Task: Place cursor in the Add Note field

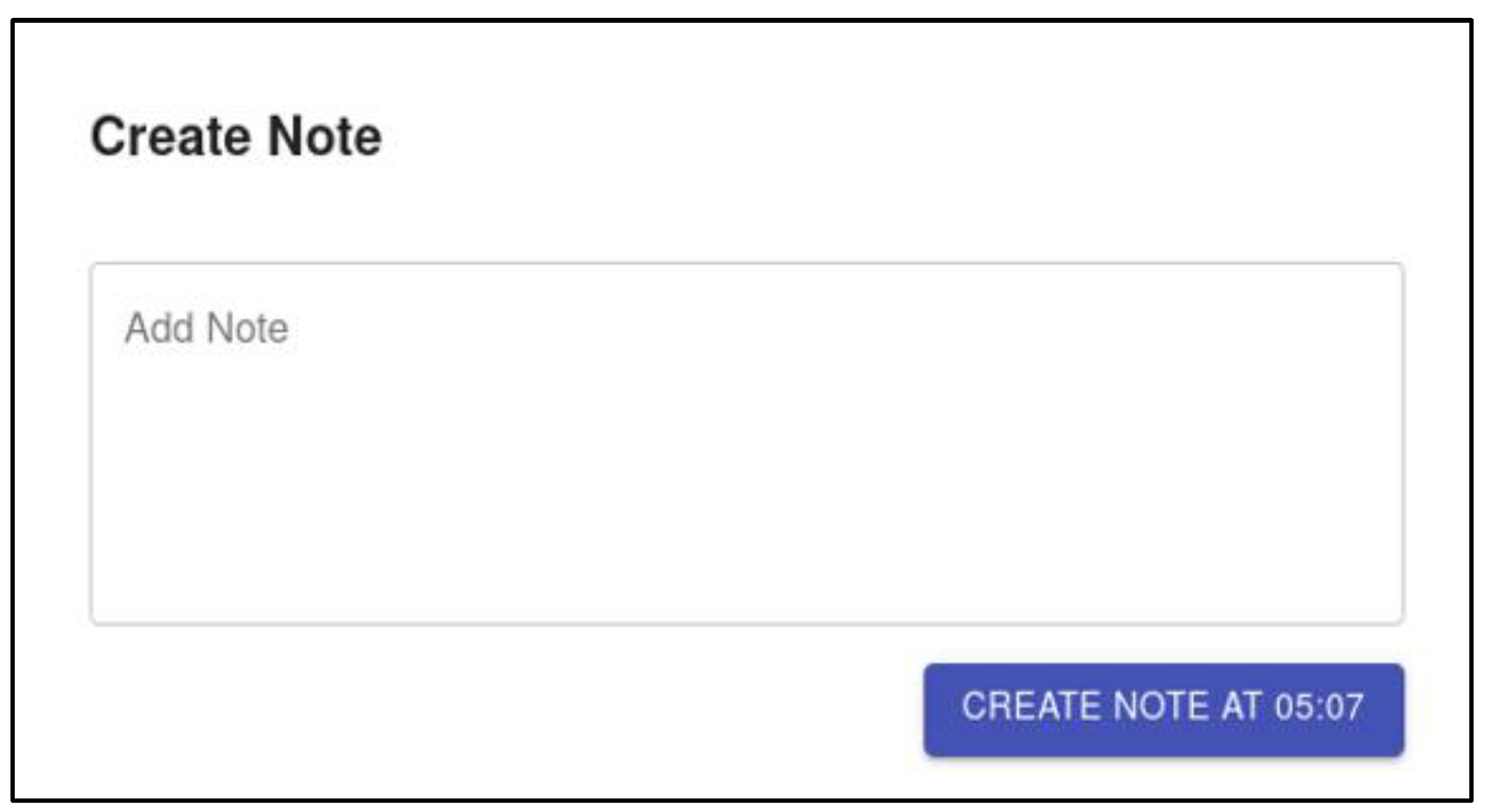Action: point(747,444)
